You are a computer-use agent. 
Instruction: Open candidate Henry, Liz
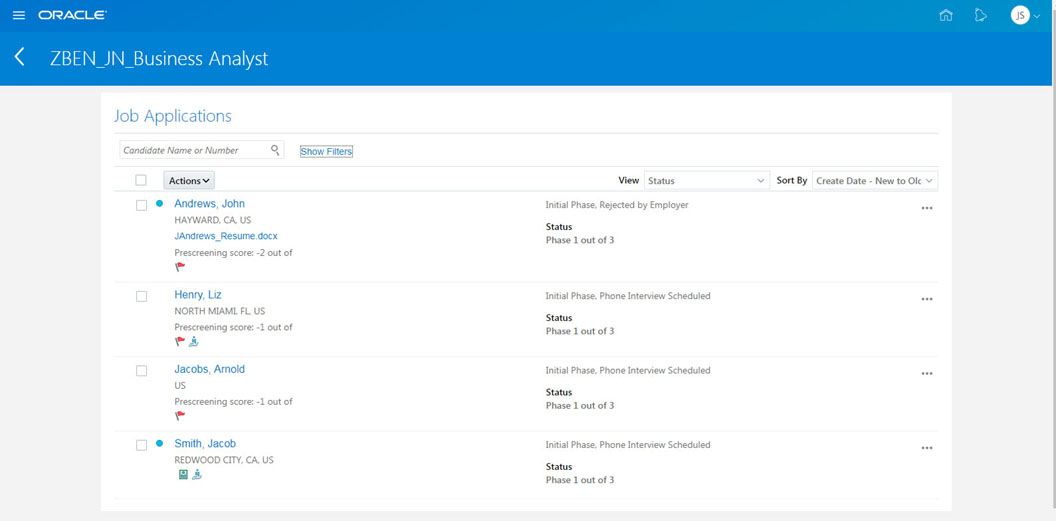pos(198,294)
